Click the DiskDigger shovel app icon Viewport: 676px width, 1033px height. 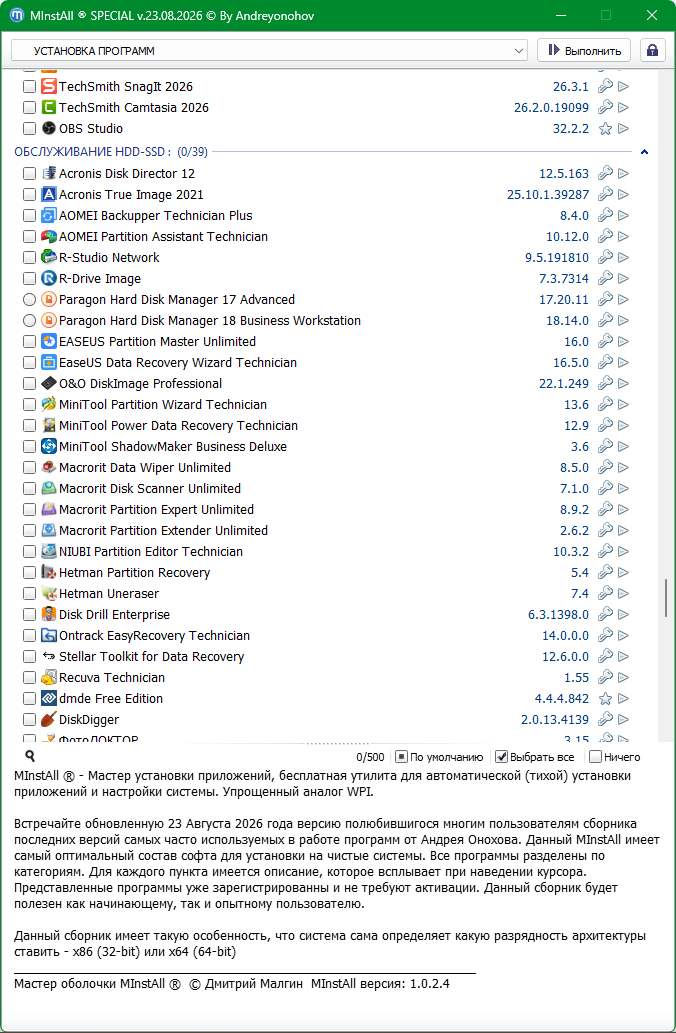(48, 719)
